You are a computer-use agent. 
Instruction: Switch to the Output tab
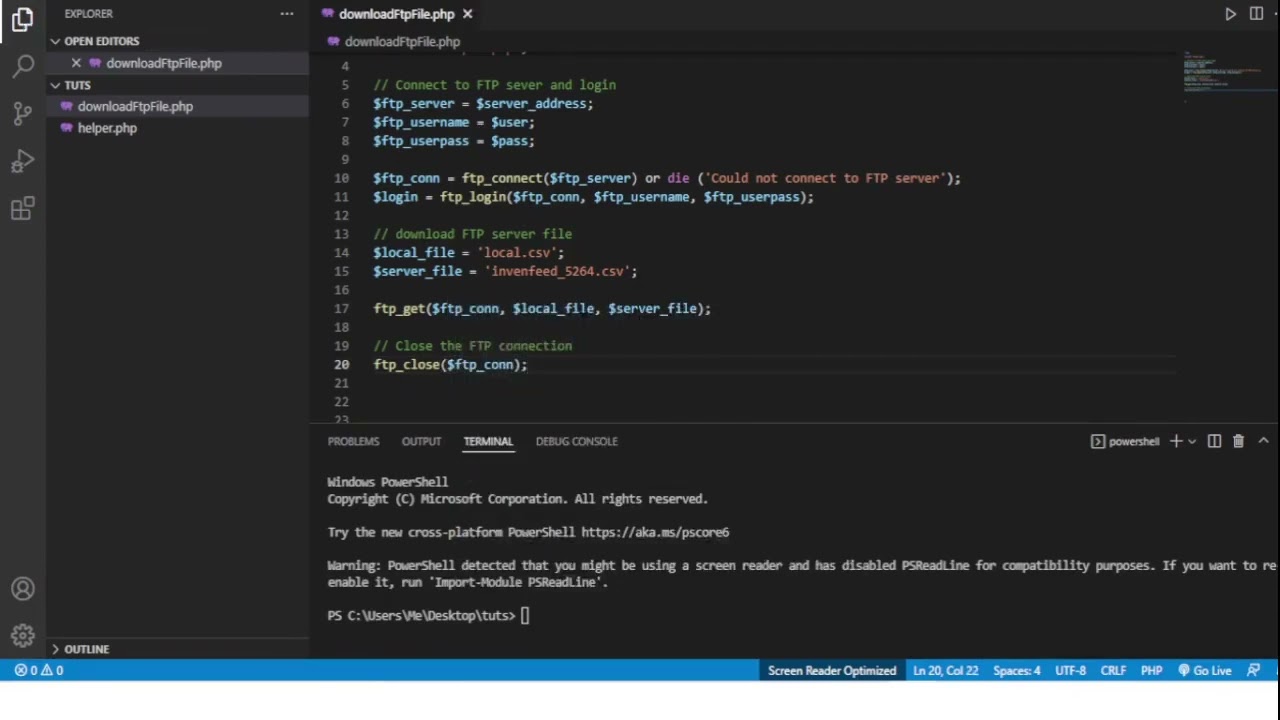click(421, 441)
